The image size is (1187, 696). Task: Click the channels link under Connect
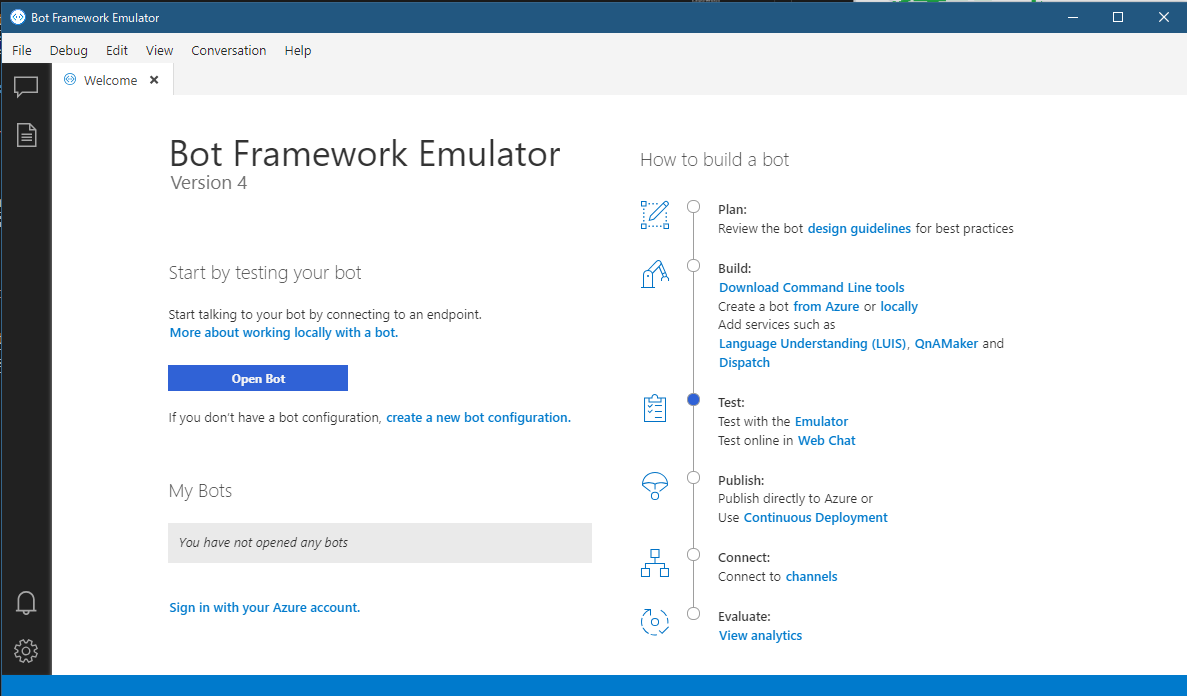[812, 577]
